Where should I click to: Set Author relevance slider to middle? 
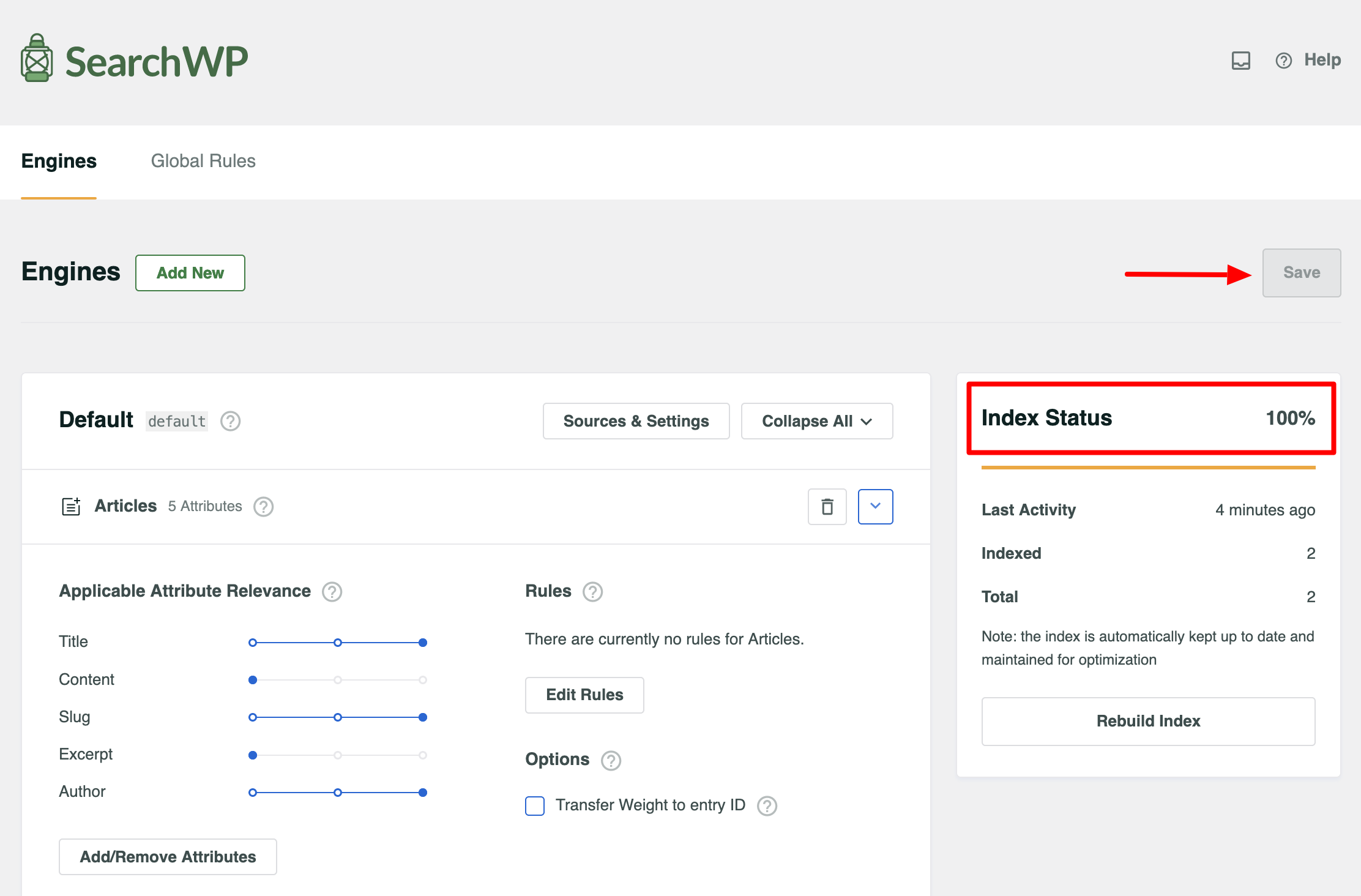point(338,793)
